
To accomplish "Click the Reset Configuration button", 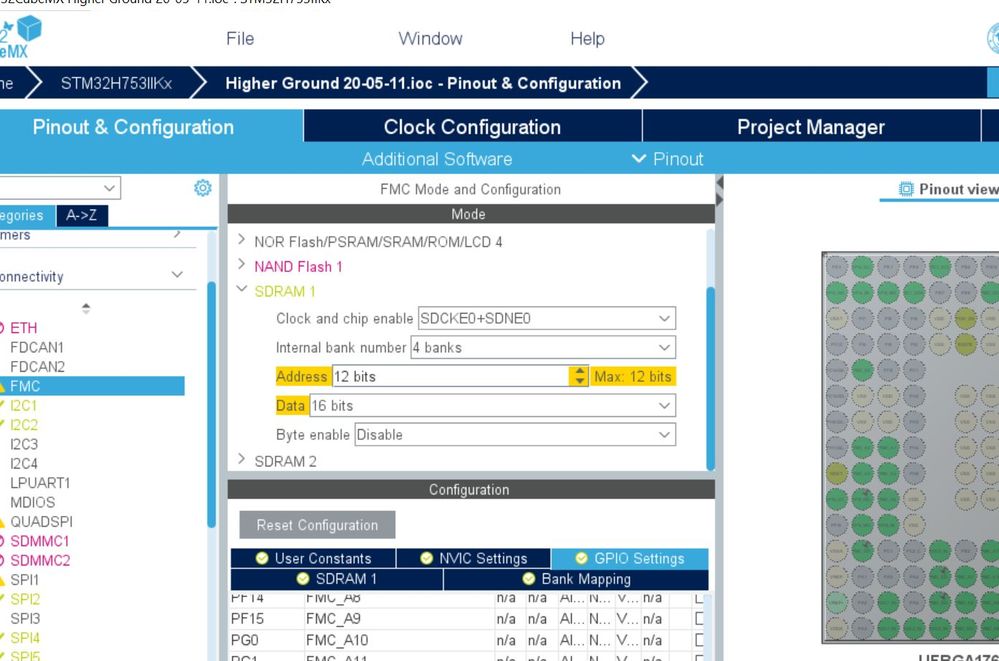I will point(317,525).
